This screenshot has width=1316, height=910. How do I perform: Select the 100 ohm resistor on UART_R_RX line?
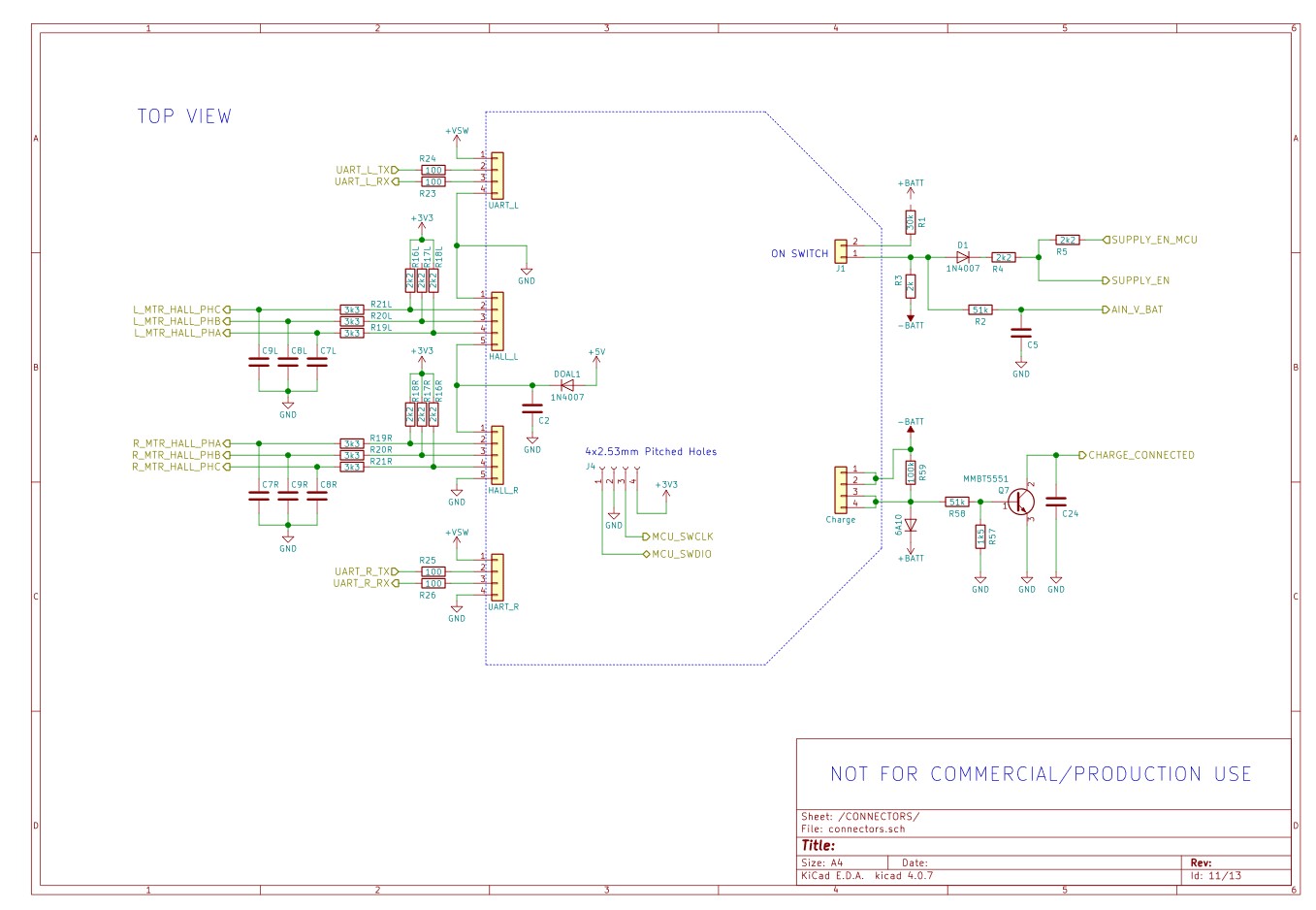433,583
